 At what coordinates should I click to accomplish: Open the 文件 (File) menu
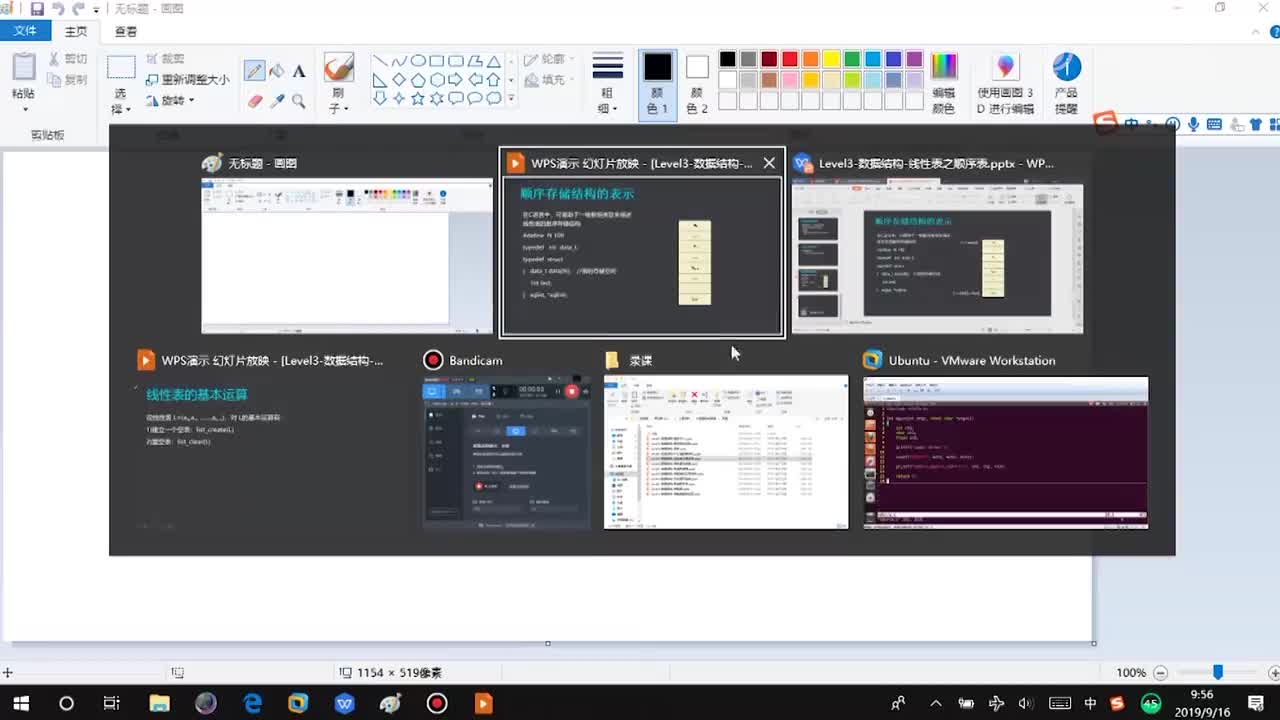25,31
